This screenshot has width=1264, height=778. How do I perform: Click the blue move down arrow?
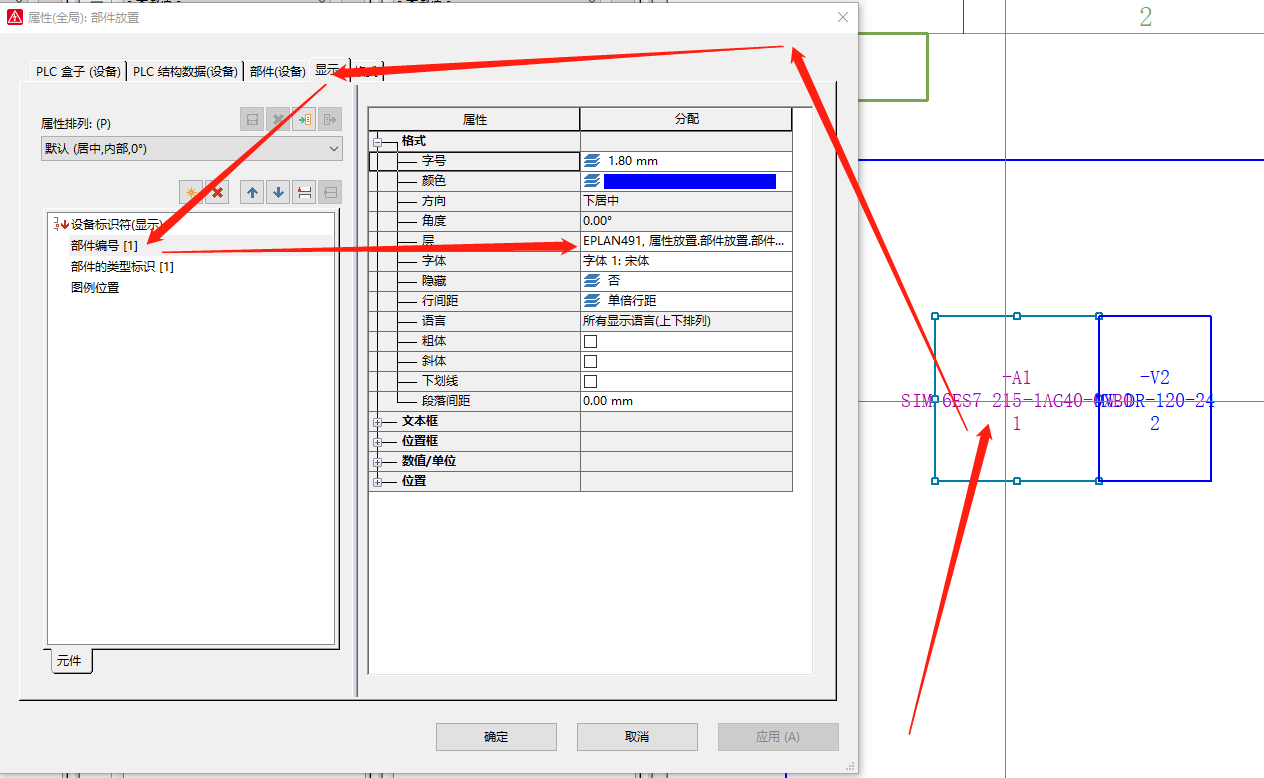pos(278,192)
